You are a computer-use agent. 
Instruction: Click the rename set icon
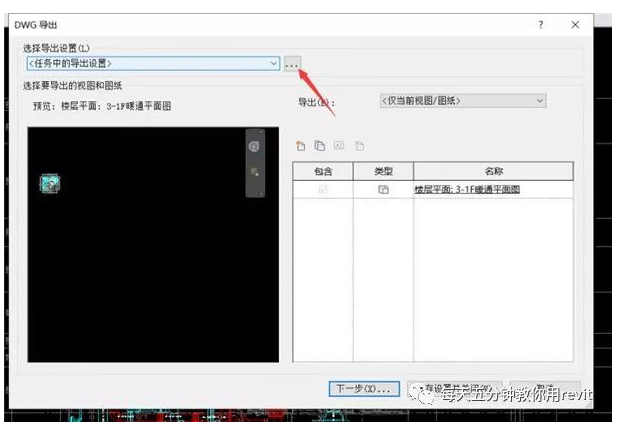coord(339,146)
